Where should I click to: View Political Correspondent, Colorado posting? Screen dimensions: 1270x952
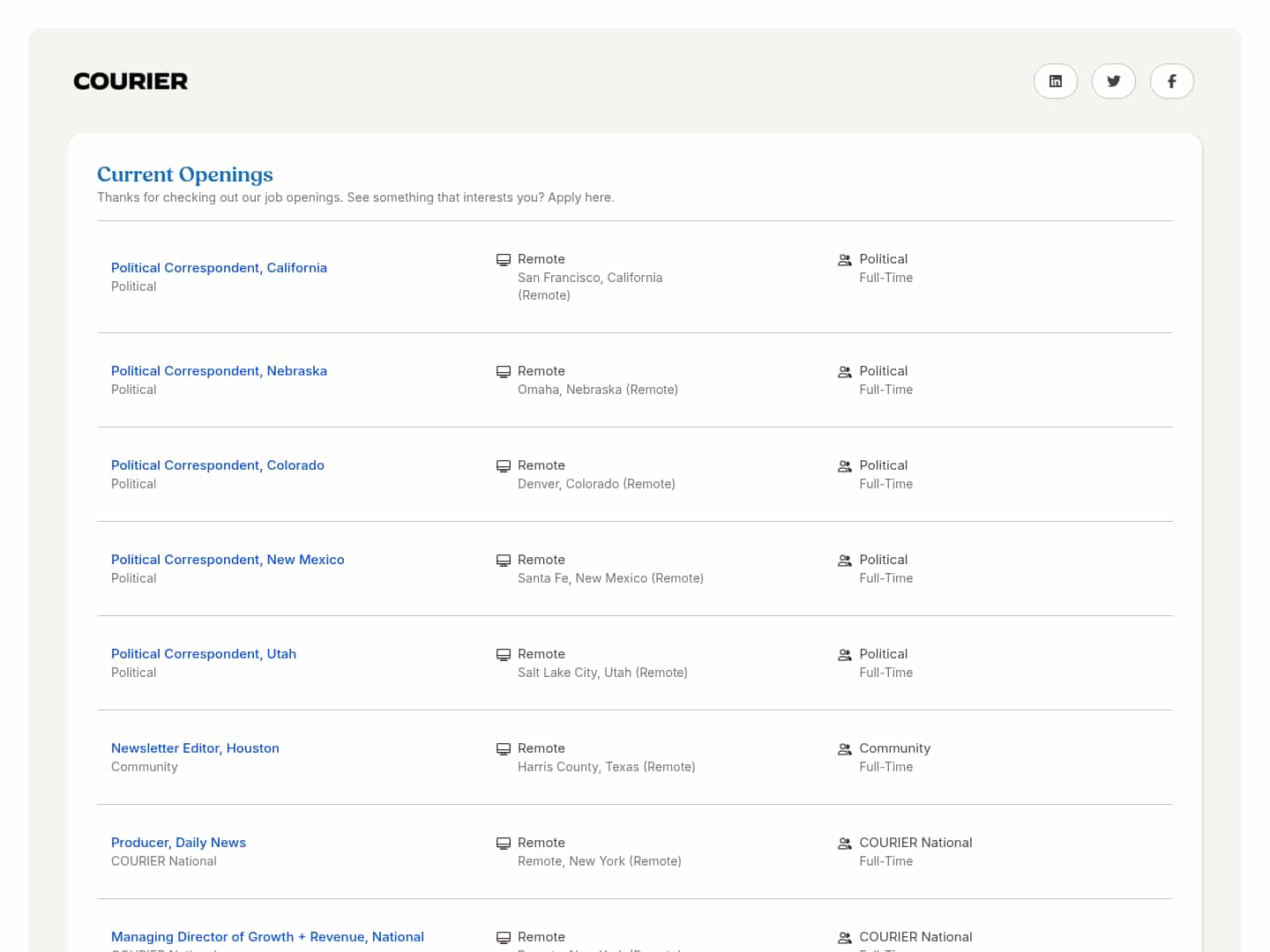[218, 465]
